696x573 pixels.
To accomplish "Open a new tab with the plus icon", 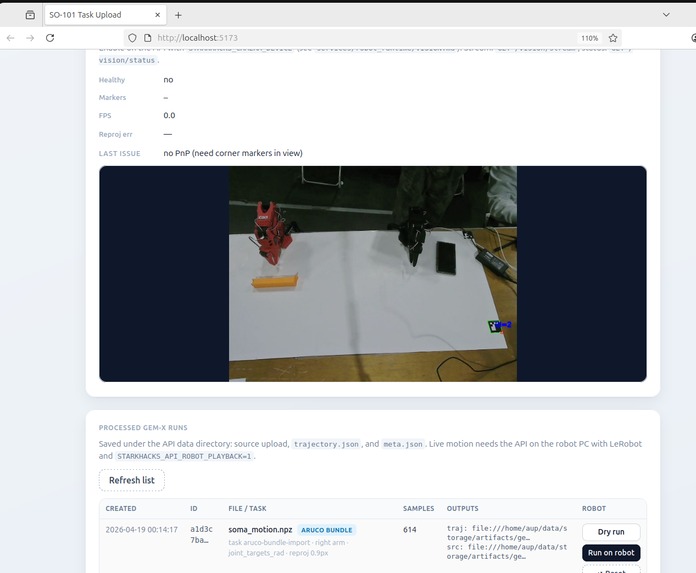I will [178, 15].
